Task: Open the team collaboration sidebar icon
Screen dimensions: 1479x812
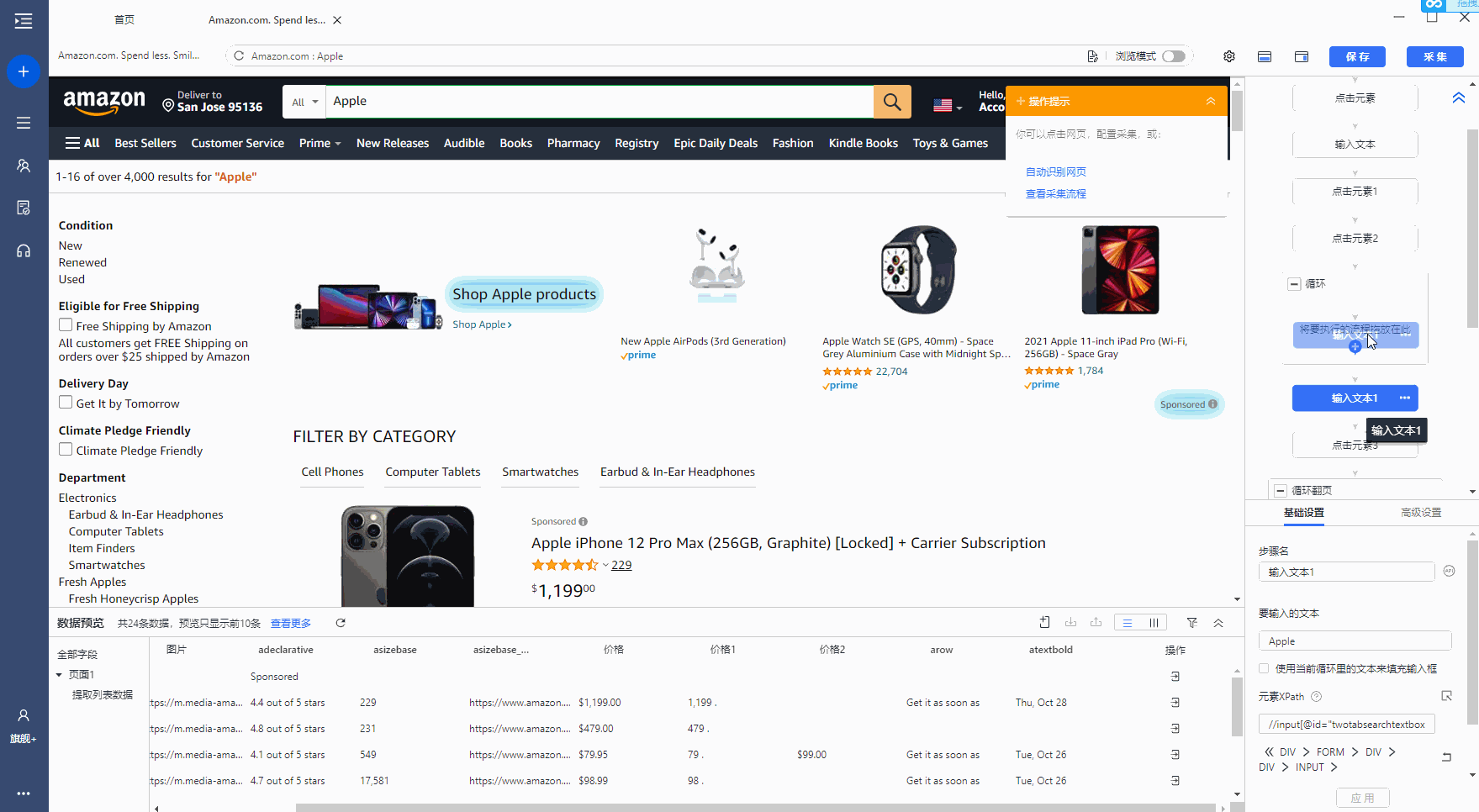Action: (24, 166)
